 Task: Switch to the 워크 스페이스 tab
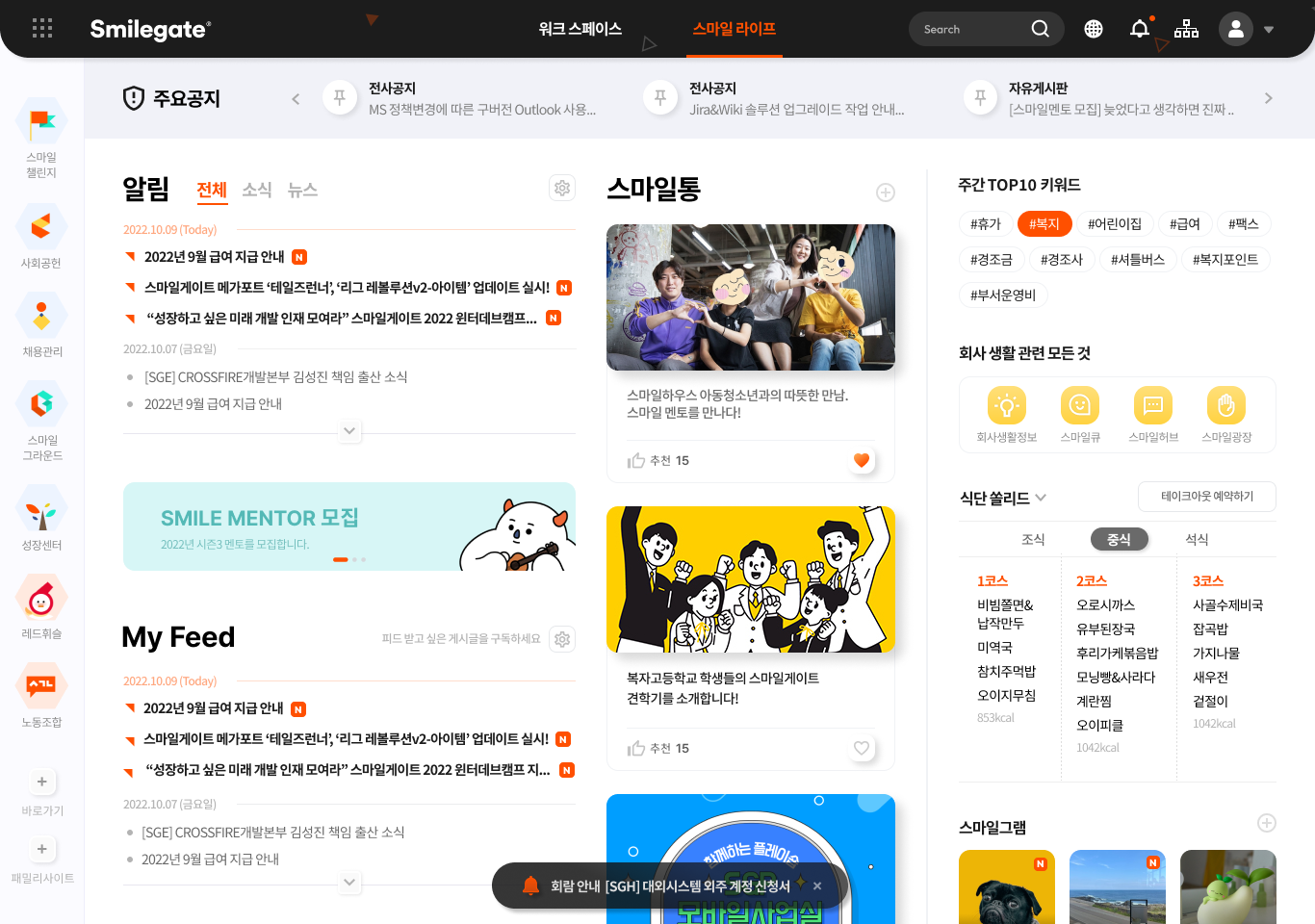click(x=580, y=29)
